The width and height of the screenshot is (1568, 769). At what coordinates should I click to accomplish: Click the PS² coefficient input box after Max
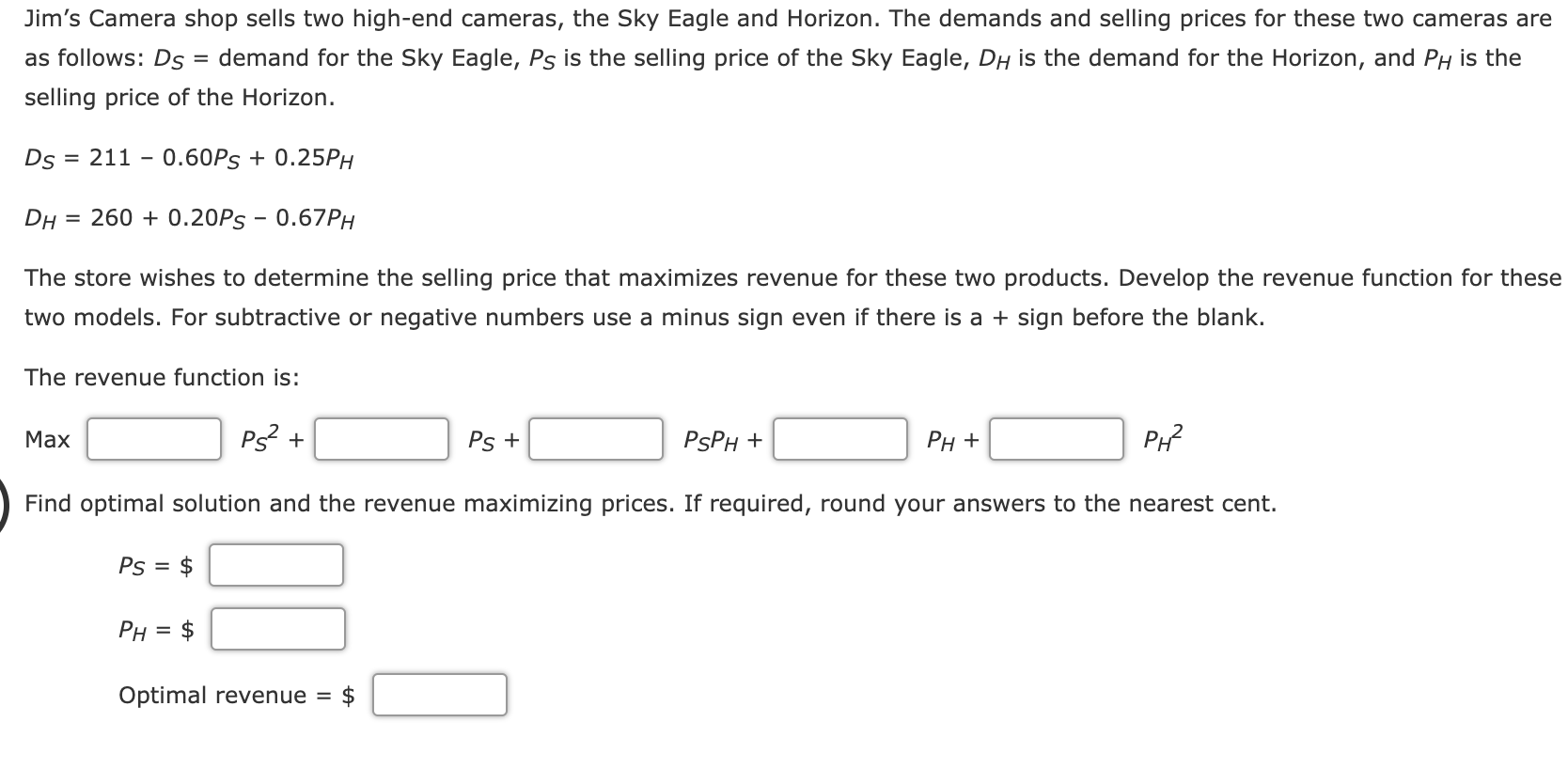(154, 439)
